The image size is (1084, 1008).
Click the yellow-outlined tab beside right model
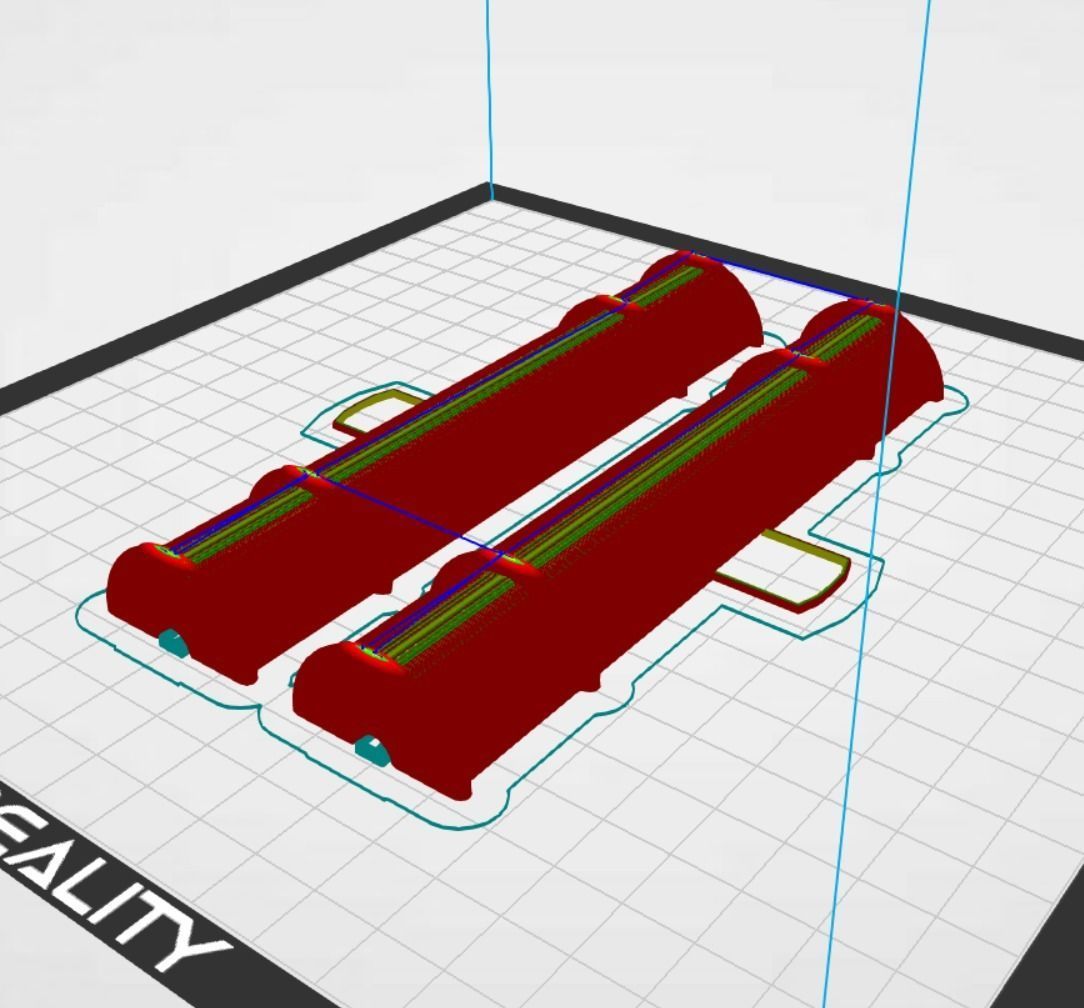pyautogui.click(x=783, y=571)
